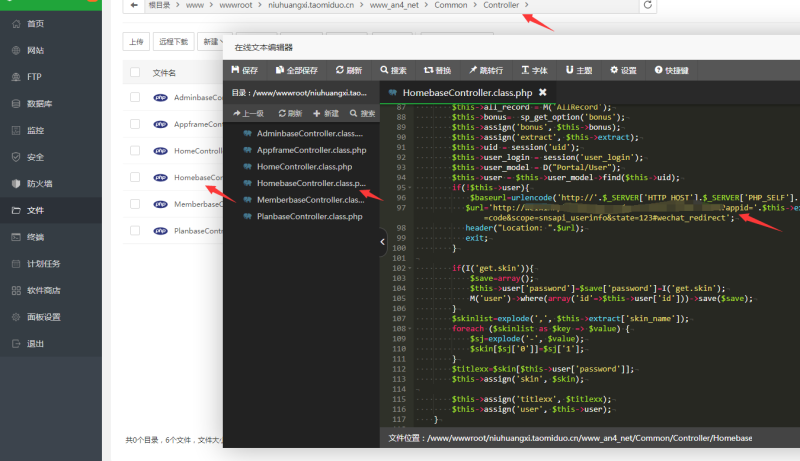Fold the foreach block at line 108

(410, 329)
